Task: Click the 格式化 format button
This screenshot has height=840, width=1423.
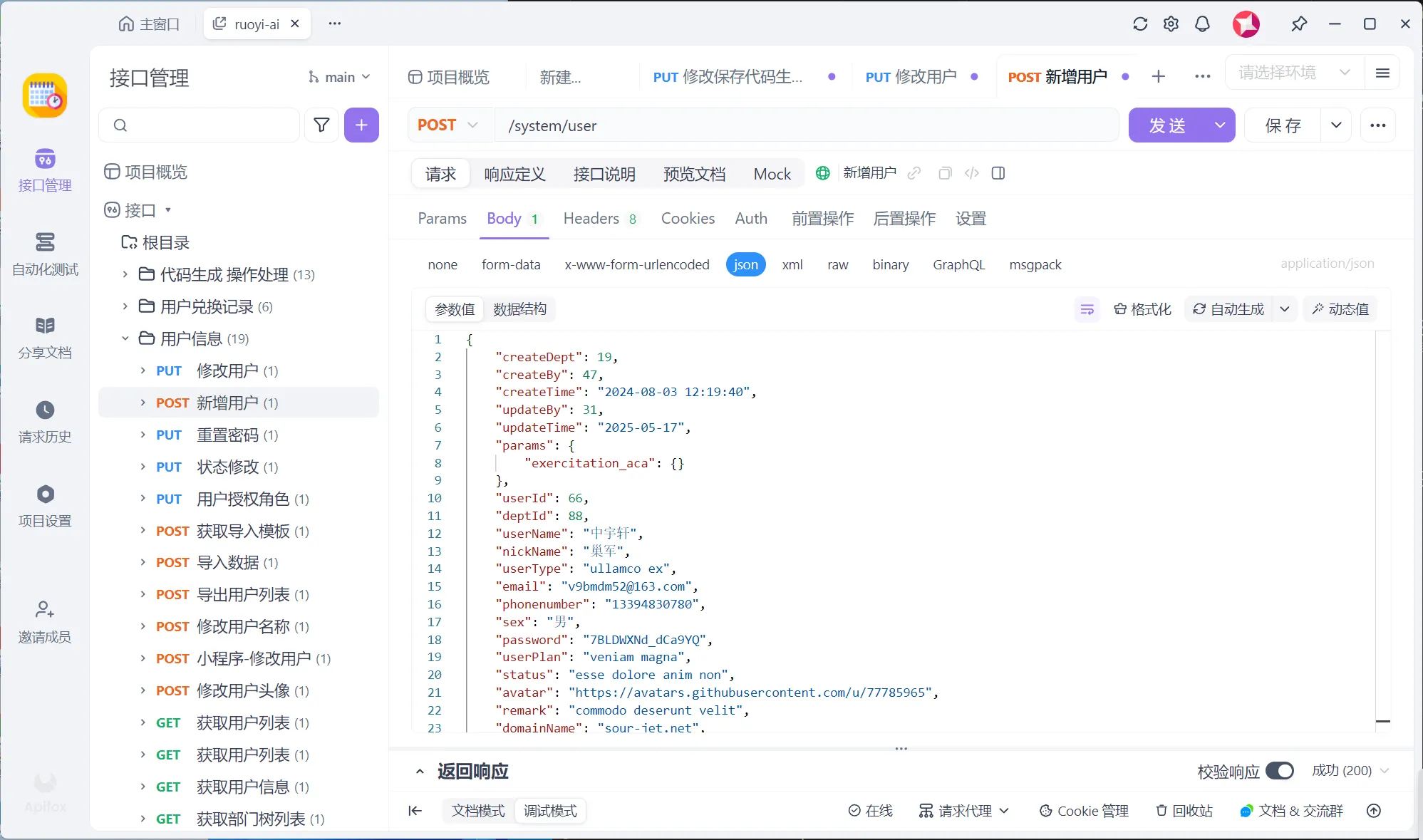Action: tap(1142, 309)
